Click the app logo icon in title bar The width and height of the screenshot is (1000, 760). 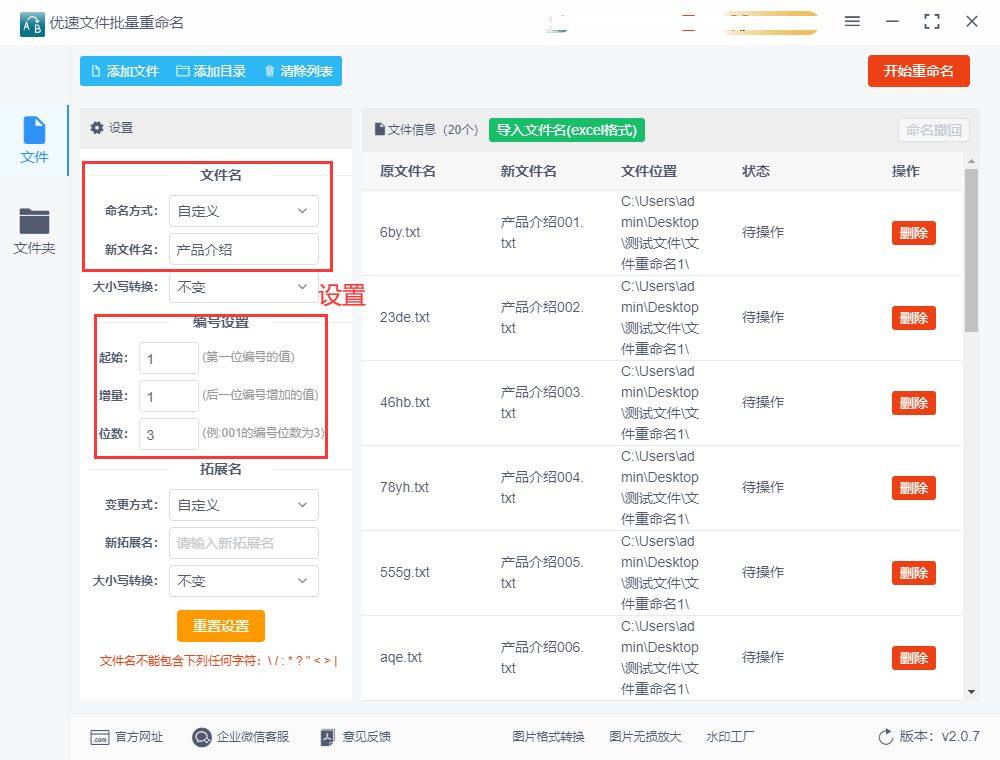(32, 24)
